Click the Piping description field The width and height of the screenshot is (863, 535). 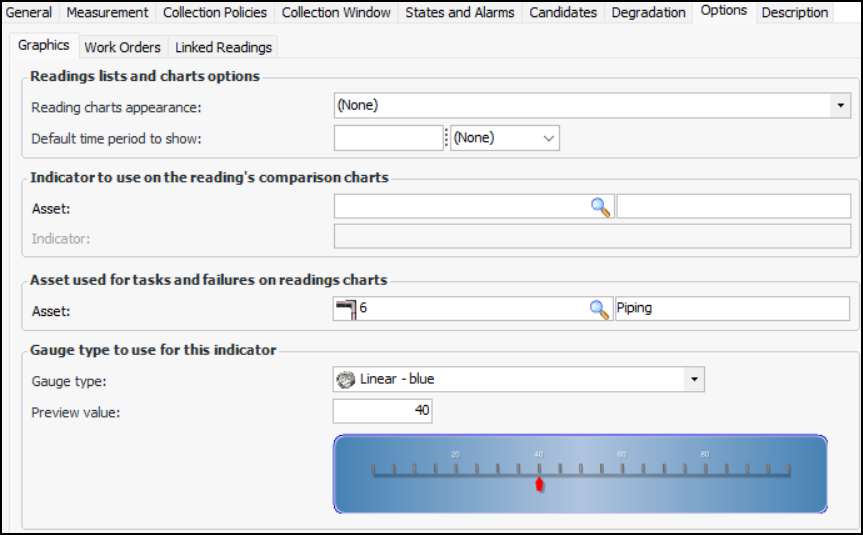click(733, 309)
